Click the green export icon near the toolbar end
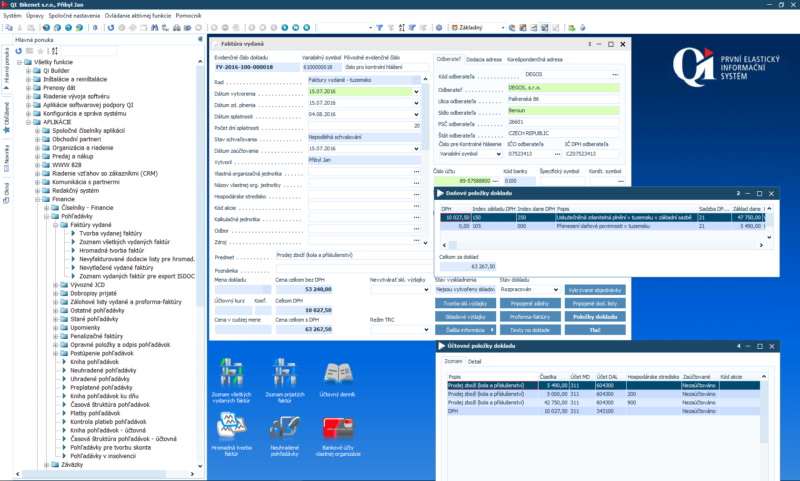This screenshot has height=481, width=800. (x=571, y=28)
